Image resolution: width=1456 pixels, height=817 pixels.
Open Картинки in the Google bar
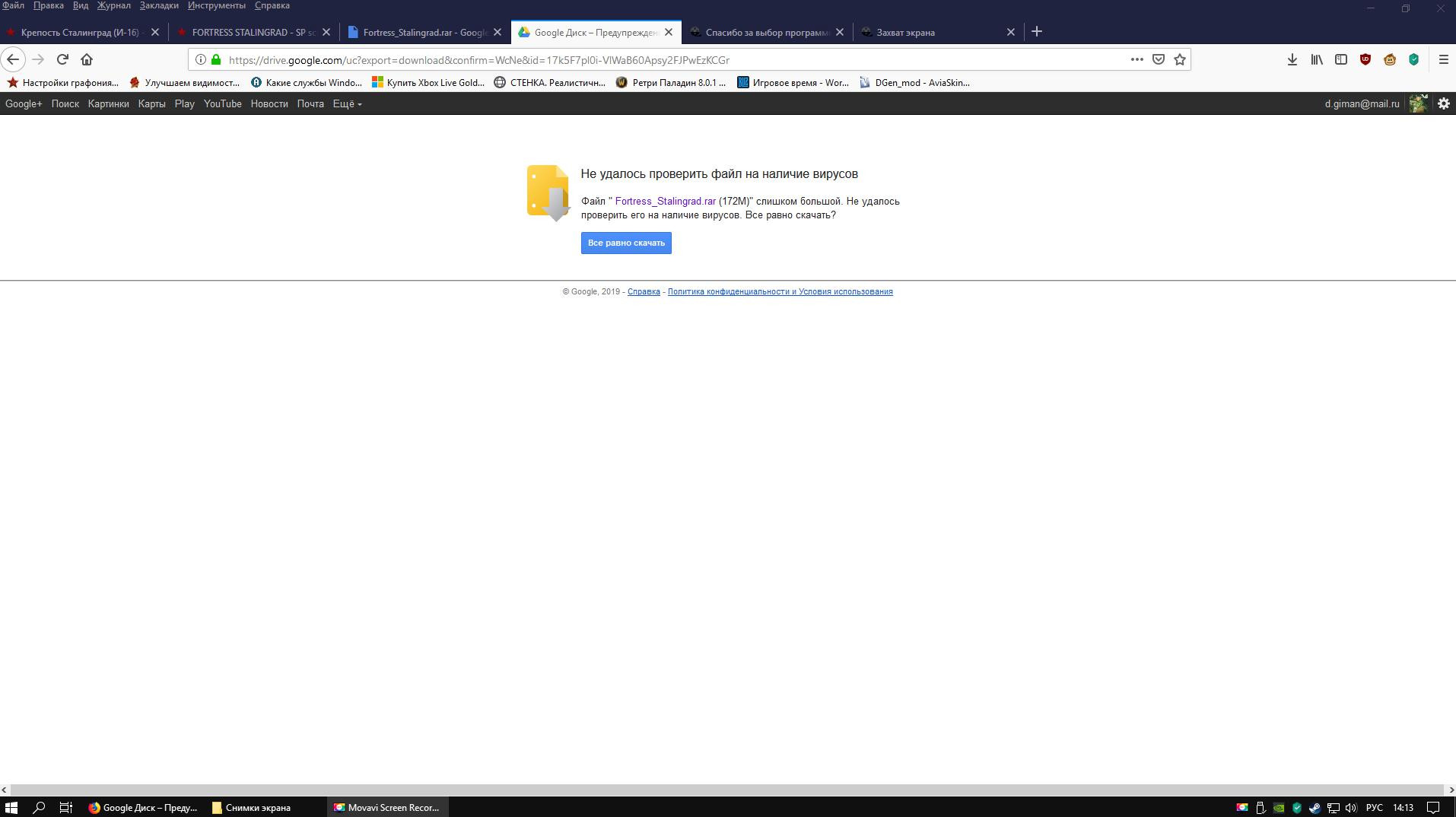tap(108, 103)
